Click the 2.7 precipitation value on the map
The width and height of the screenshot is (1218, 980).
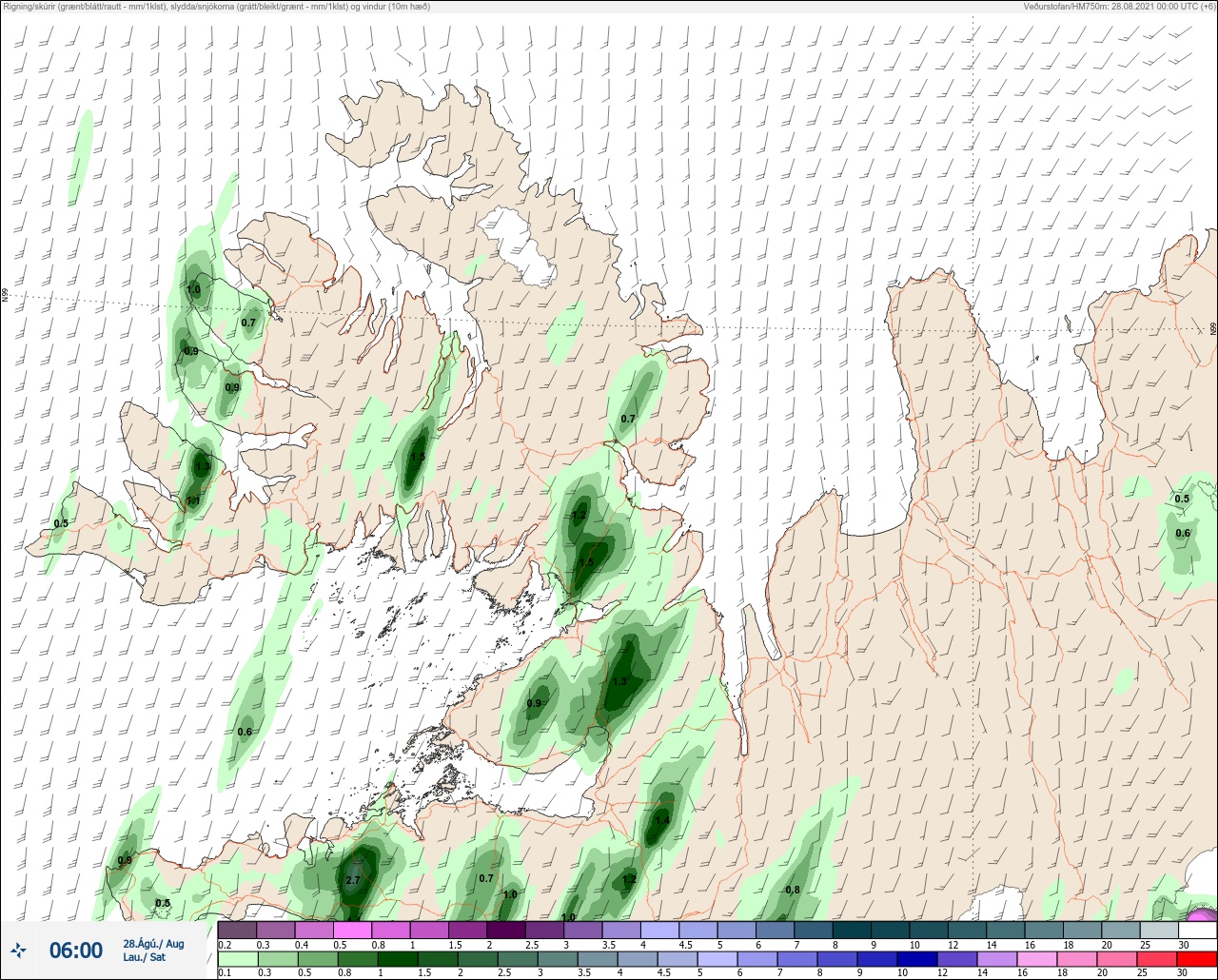(353, 880)
